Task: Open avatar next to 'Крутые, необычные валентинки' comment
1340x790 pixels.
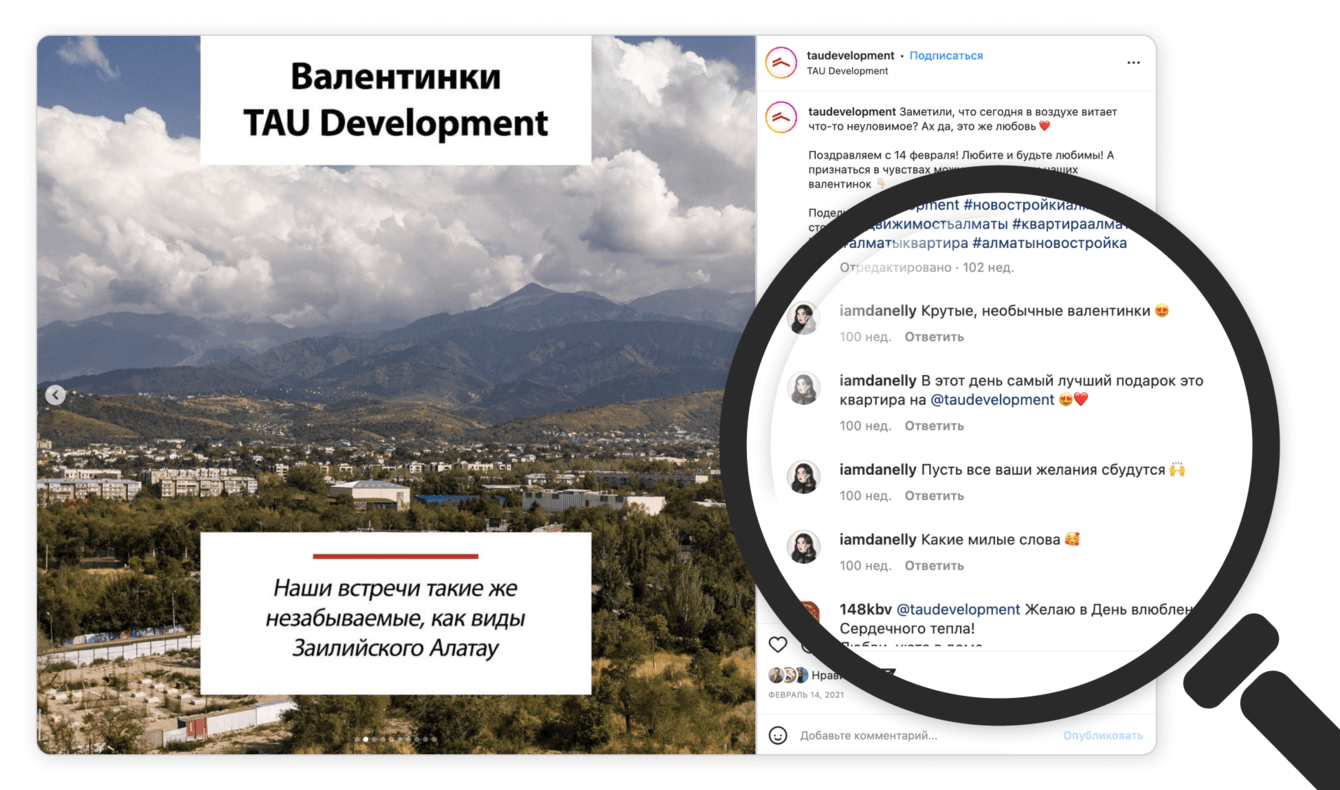Action: pos(802,318)
